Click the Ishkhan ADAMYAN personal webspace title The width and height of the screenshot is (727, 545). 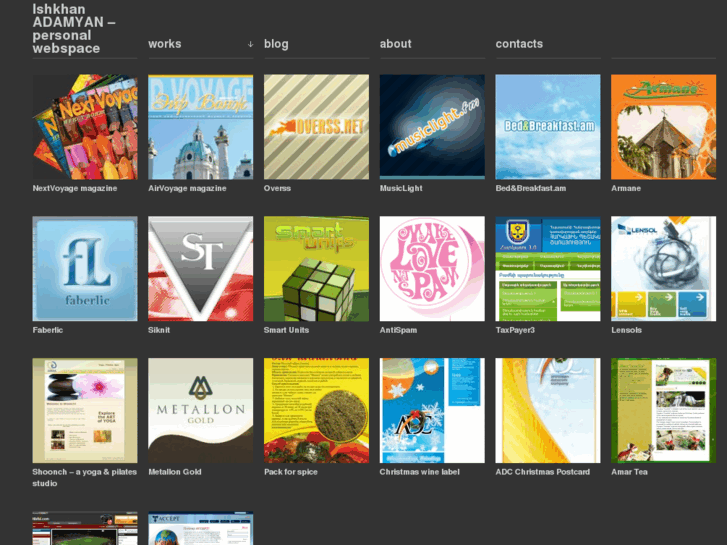pos(74,29)
